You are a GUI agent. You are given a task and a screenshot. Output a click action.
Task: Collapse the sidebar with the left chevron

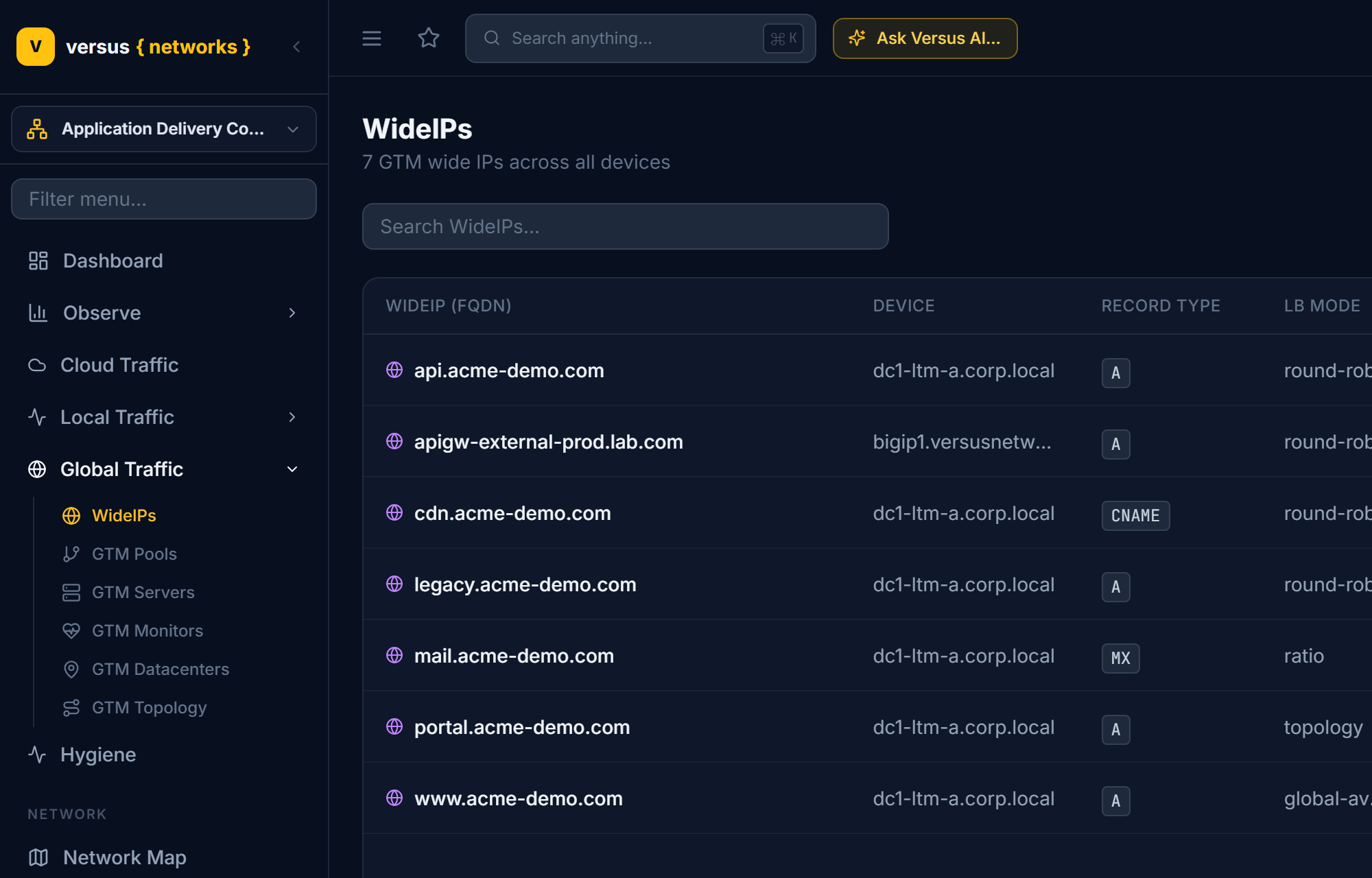point(296,47)
